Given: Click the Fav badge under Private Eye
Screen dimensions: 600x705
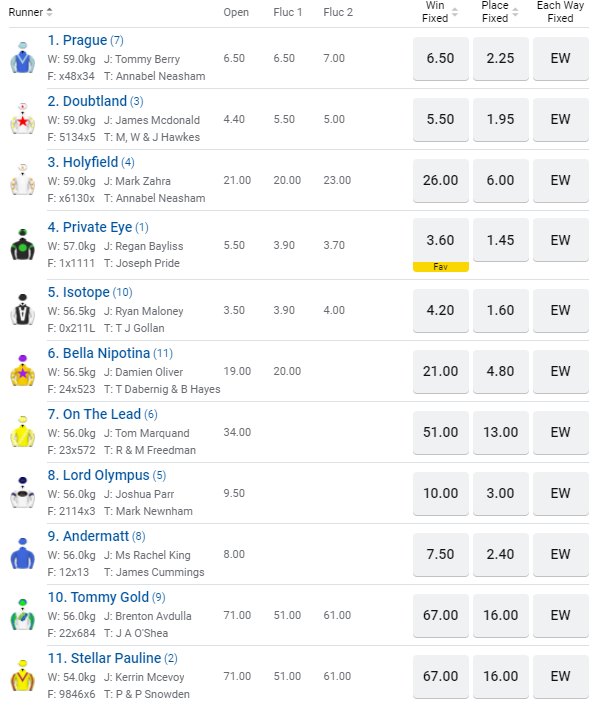Looking at the screenshot, I should point(441,267).
